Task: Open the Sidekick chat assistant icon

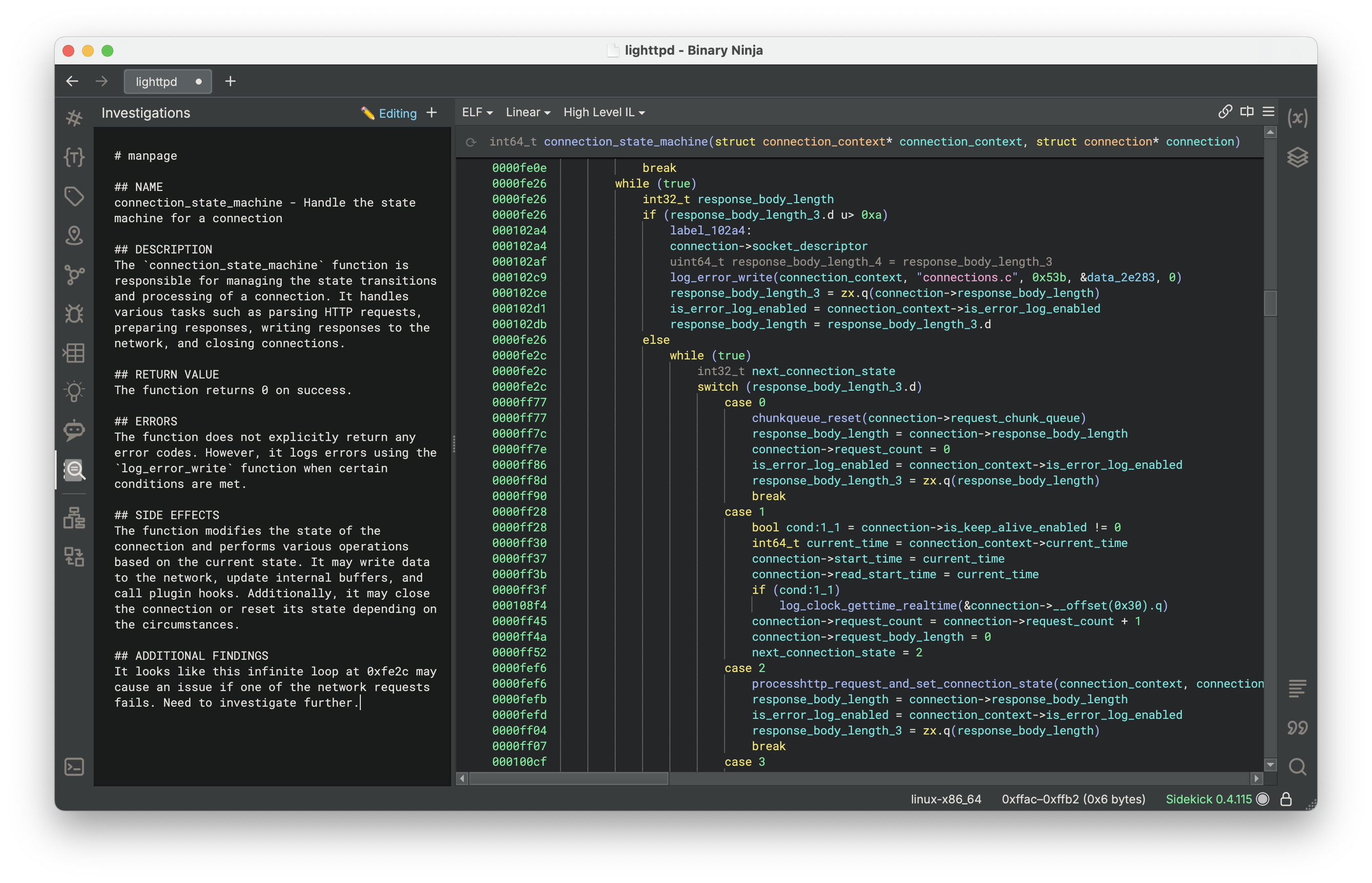Action: point(74,430)
